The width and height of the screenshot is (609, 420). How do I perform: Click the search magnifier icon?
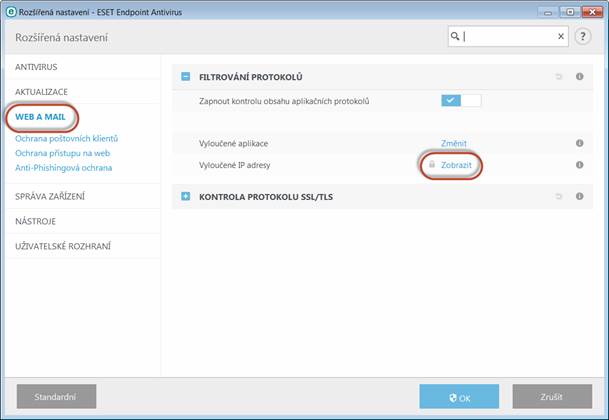tap(455, 36)
